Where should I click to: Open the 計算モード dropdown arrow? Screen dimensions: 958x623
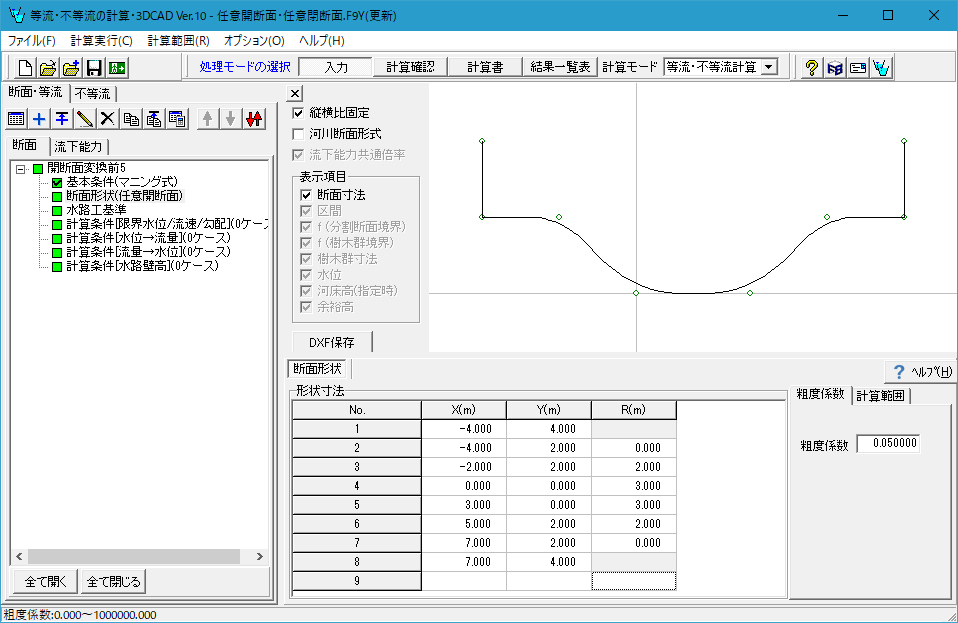pyautogui.click(x=769, y=67)
